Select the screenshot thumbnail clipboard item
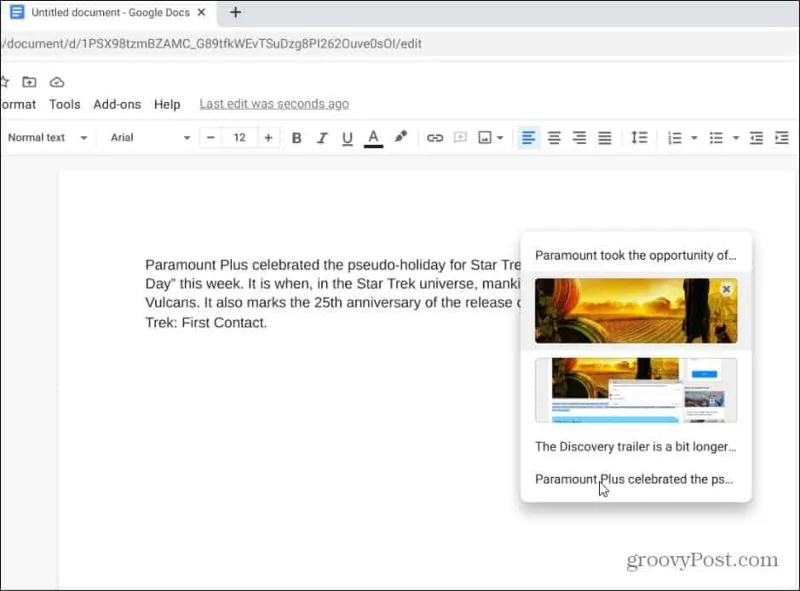This screenshot has width=800, height=591. point(636,390)
